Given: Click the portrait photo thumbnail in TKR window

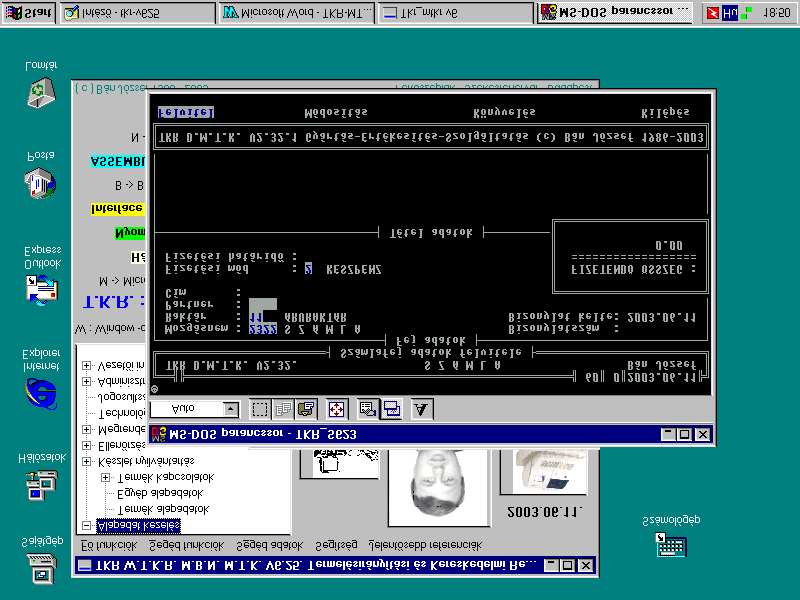Looking at the screenshot, I should 439,487.
